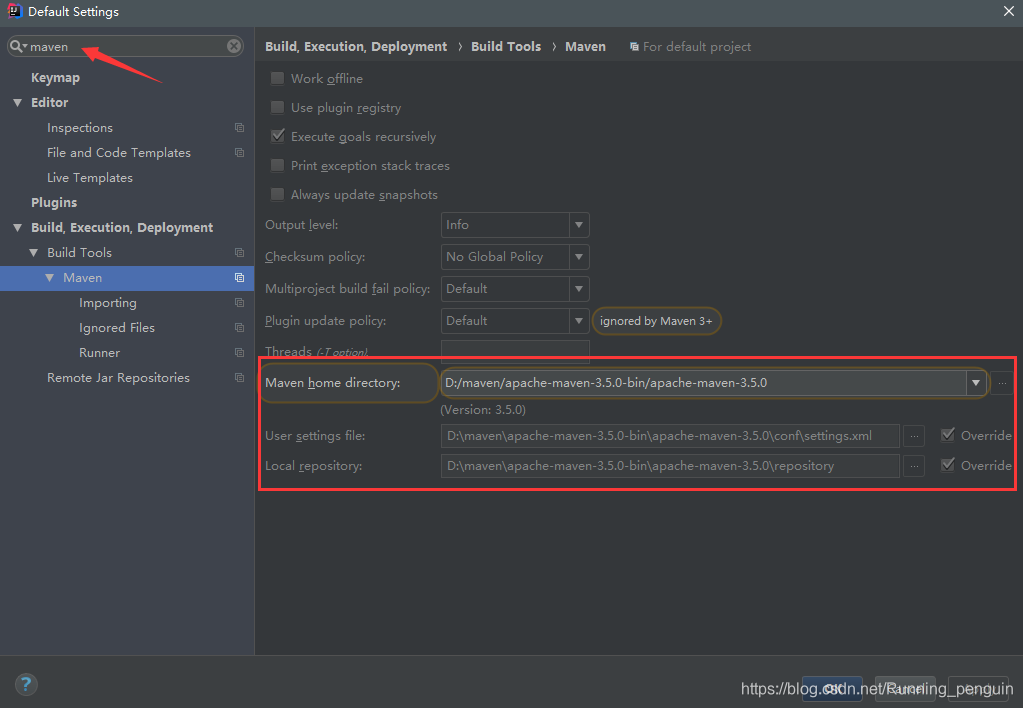The image size is (1023, 708).
Task: Toggle Override for Local repository
Action: [x=947, y=465]
